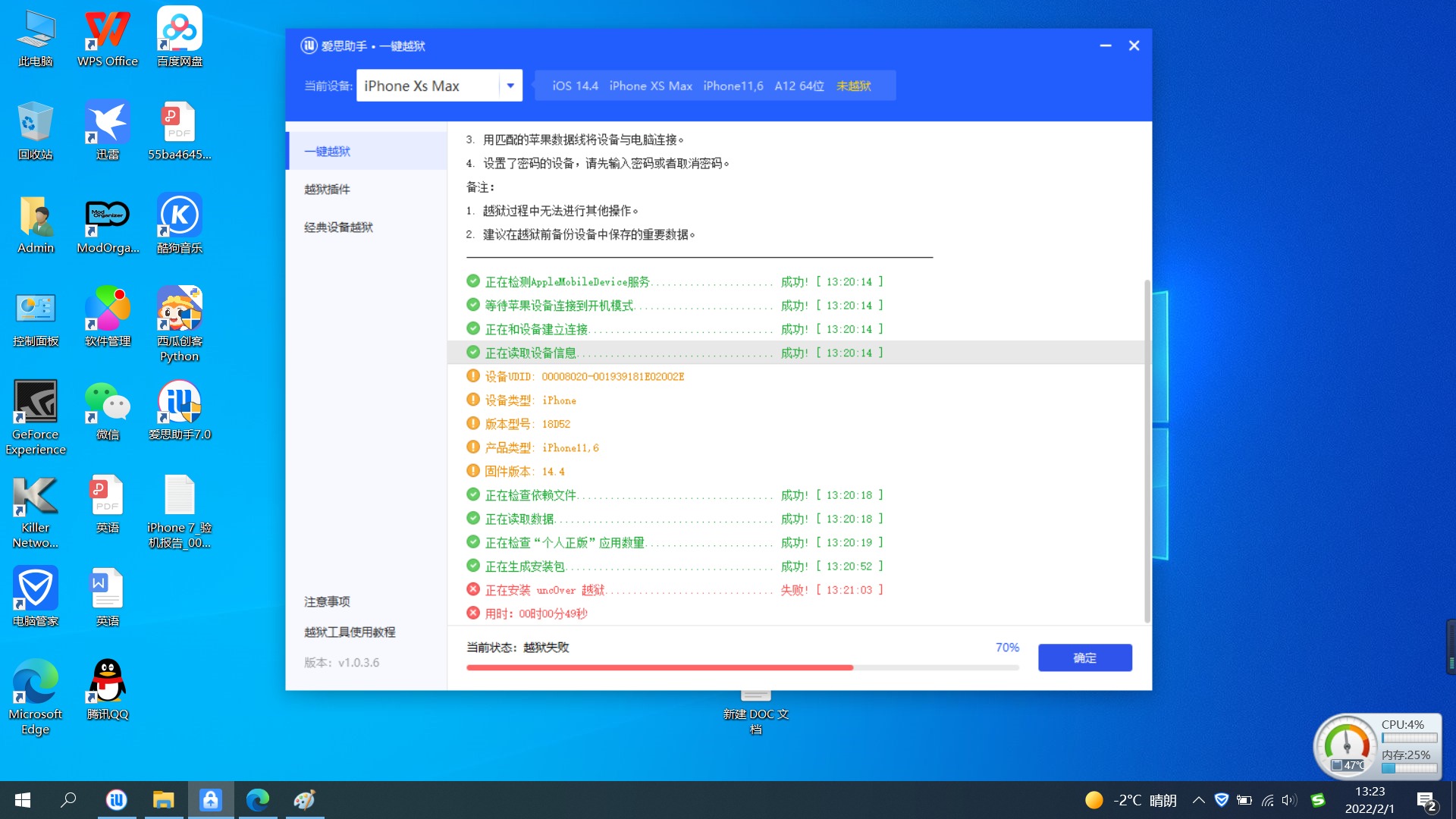This screenshot has height=819, width=1456.
Task: Open the WPS Office desktop shortcut
Action: pos(107,38)
